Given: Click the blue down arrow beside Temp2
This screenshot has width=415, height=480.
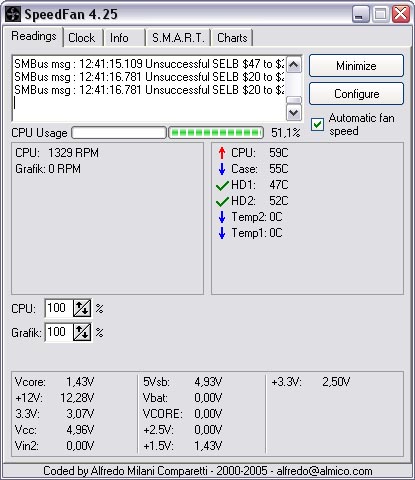Looking at the screenshot, I should (x=222, y=217).
